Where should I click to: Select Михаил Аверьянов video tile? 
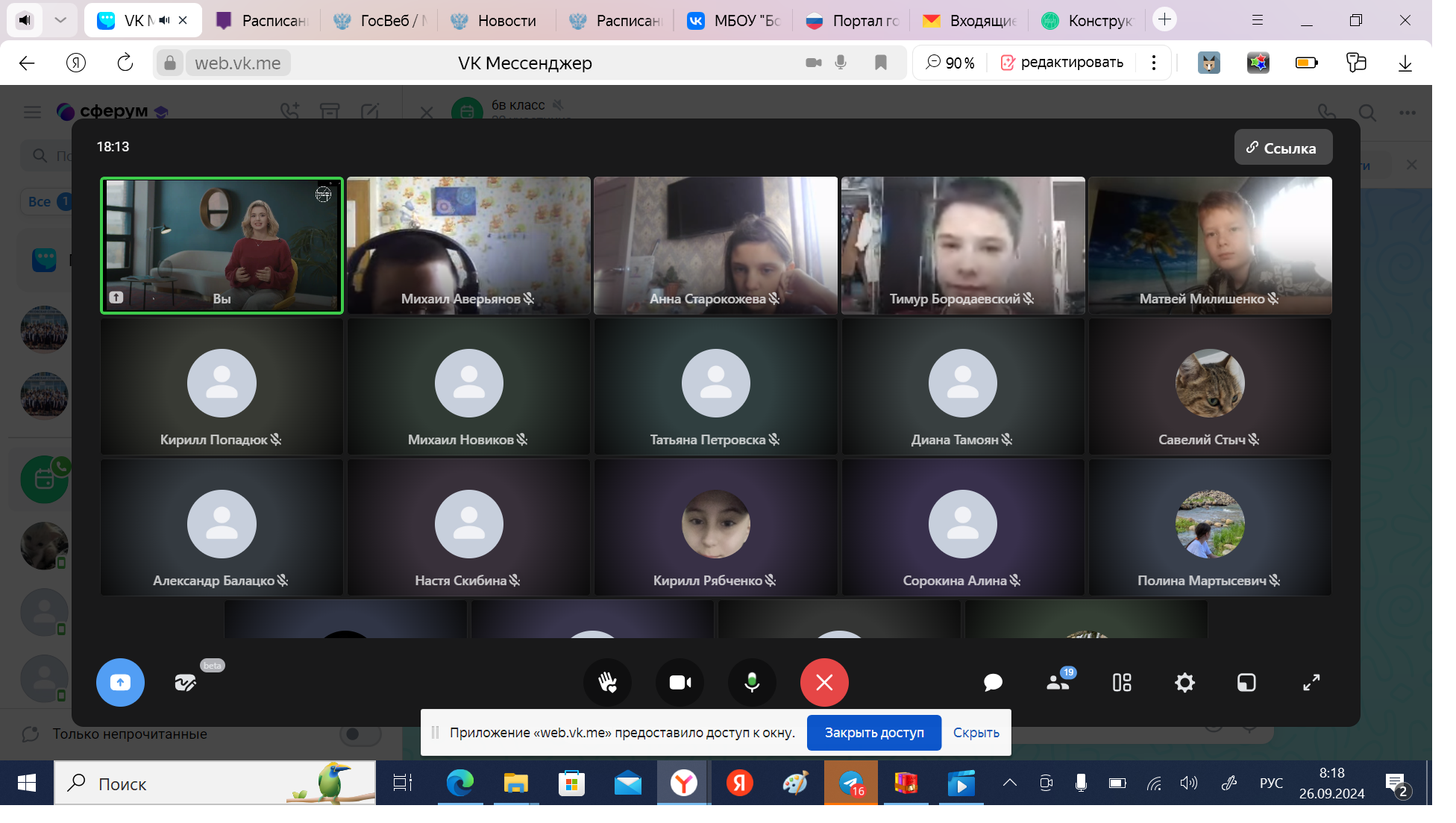click(x=468, y=245)
